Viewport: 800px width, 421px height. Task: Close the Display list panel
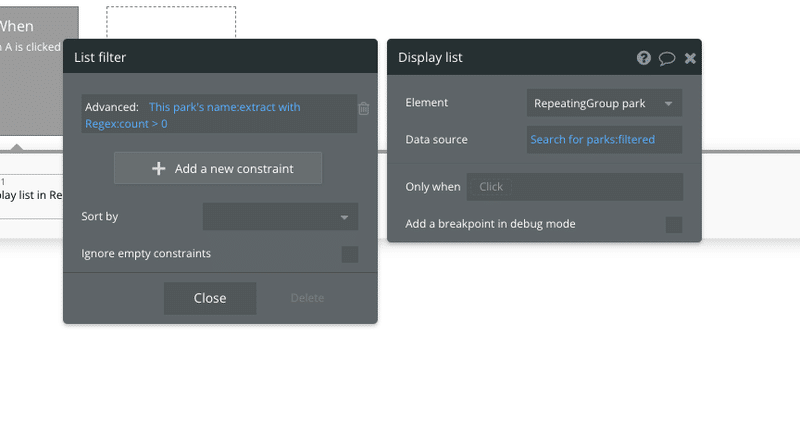point(690,58)
